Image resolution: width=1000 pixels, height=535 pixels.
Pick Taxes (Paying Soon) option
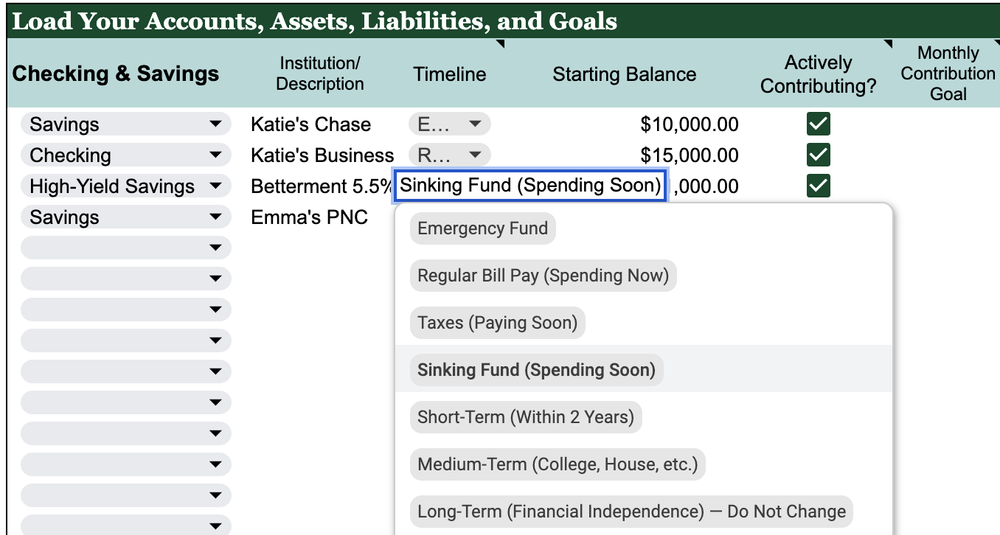coord(497,323)
